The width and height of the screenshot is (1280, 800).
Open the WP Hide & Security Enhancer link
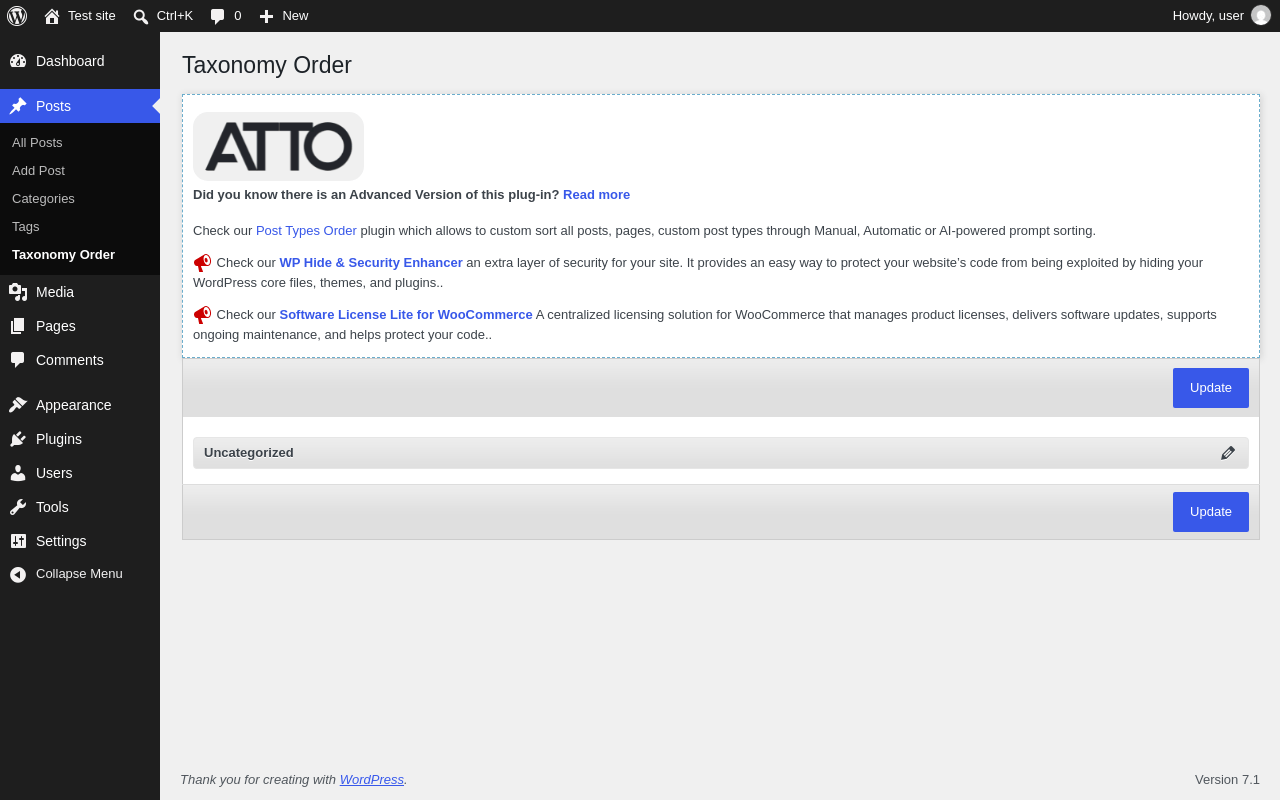[x=371, y=262]
